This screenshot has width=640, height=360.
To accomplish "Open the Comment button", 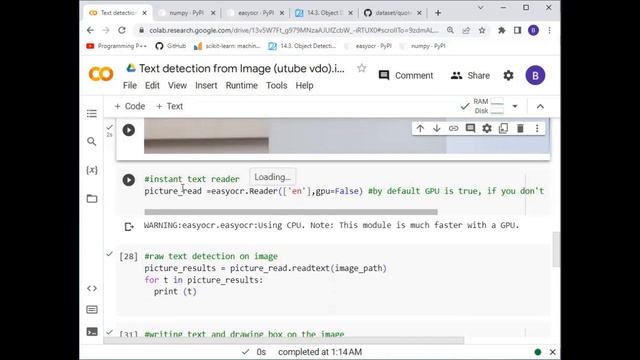I will tap(406, 76).
